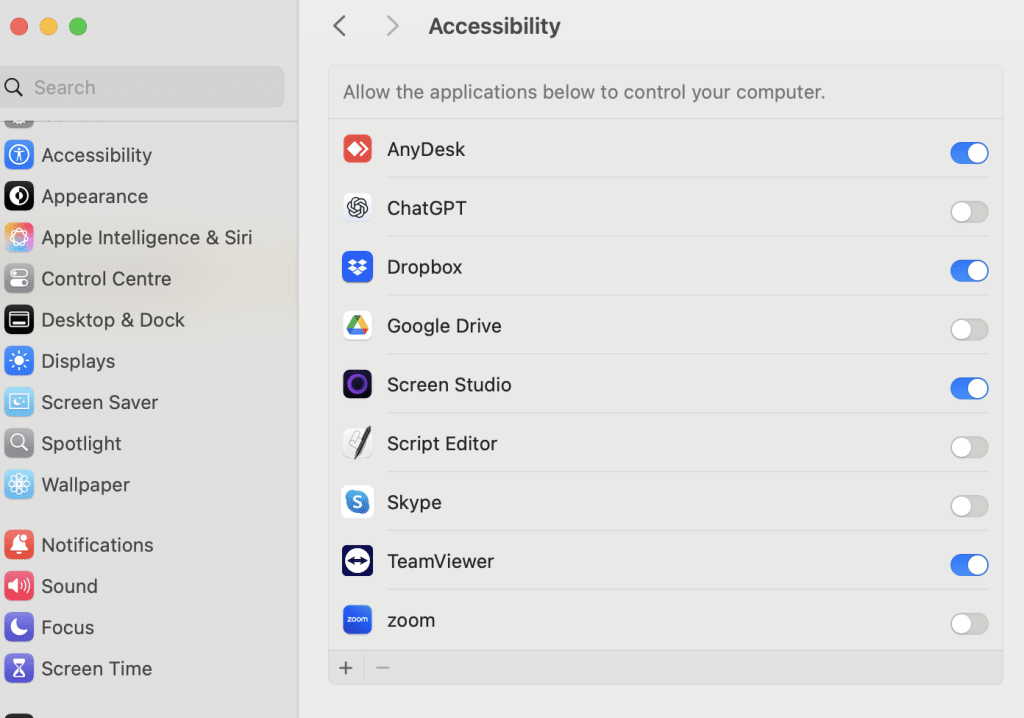Enable the zoom toggle
This screenshot has width=1024, height=718.
[x=969, y=623]
